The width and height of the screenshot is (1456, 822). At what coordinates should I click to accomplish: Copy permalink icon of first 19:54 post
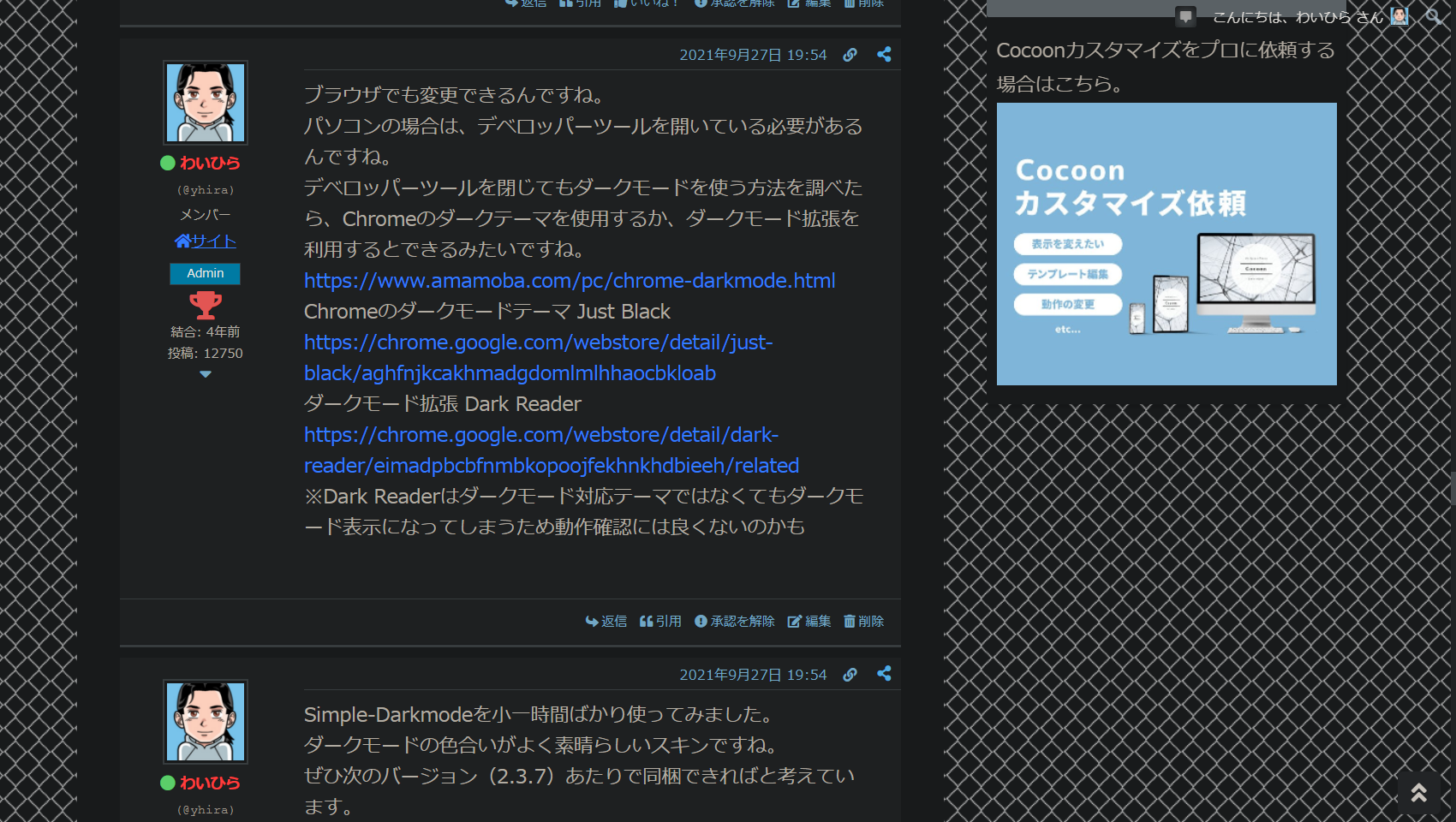click(850, 55)
